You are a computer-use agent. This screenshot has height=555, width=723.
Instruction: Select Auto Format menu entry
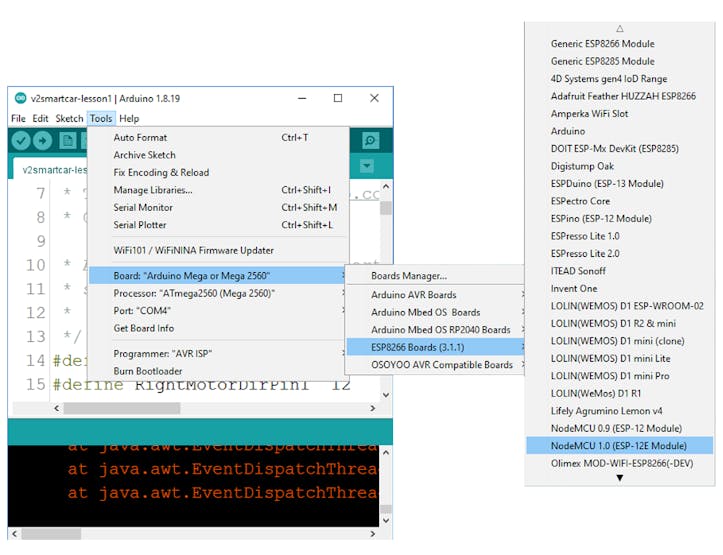[x=219, y=137]
